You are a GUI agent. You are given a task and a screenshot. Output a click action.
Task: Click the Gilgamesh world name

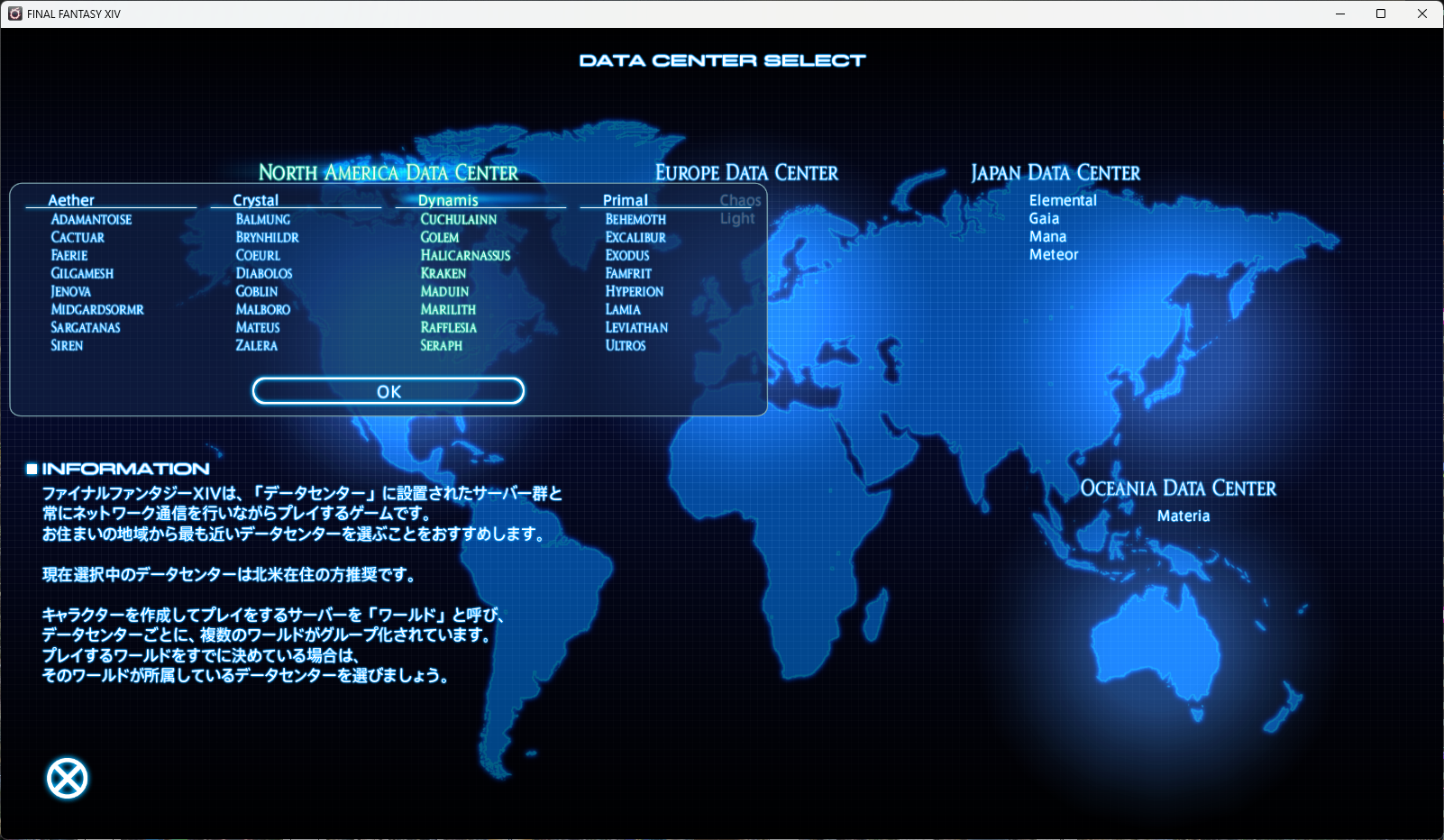[x=82, y=273]
